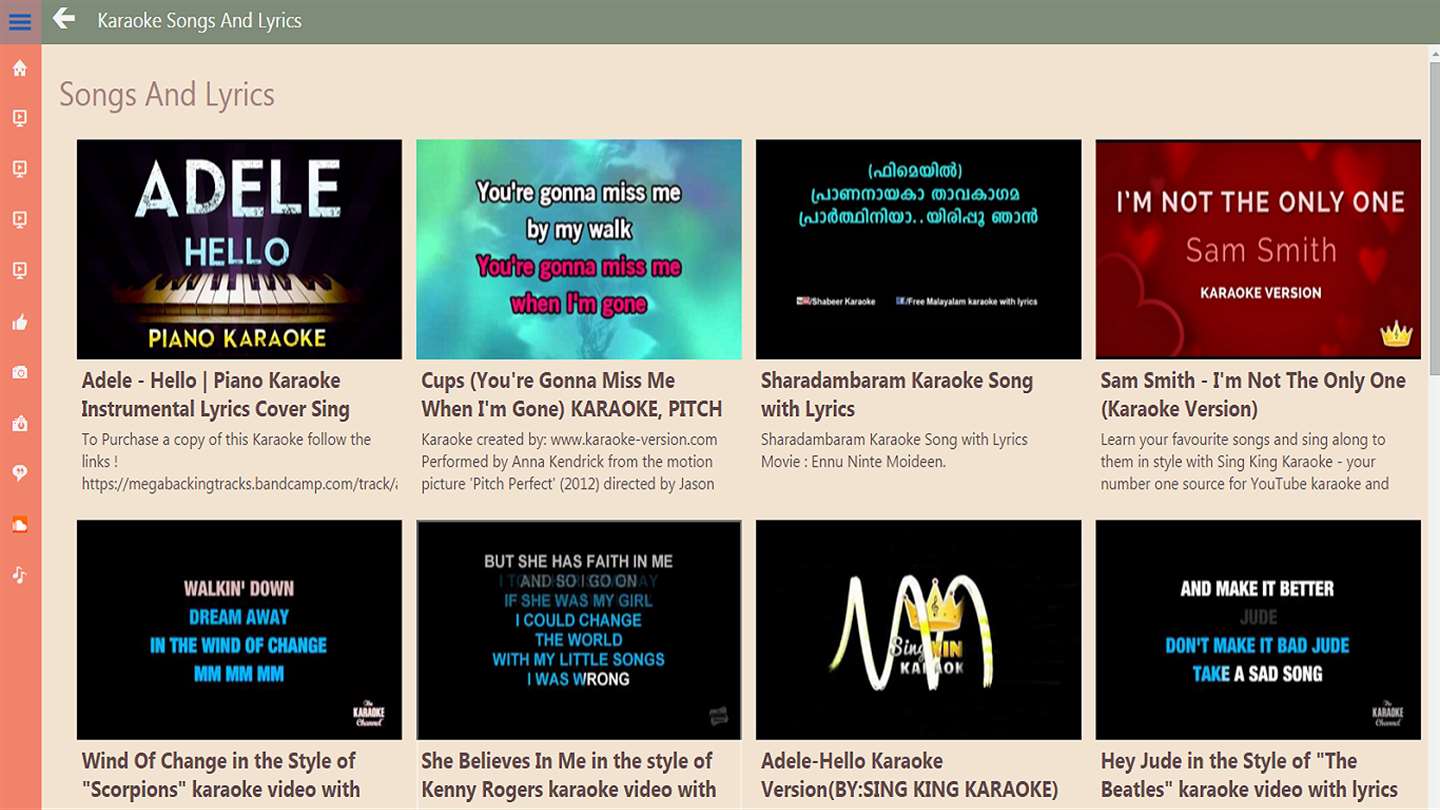Open the orange SoundCloud sidebar icon
The image size is (1440, 810).
tap(20, 524)
